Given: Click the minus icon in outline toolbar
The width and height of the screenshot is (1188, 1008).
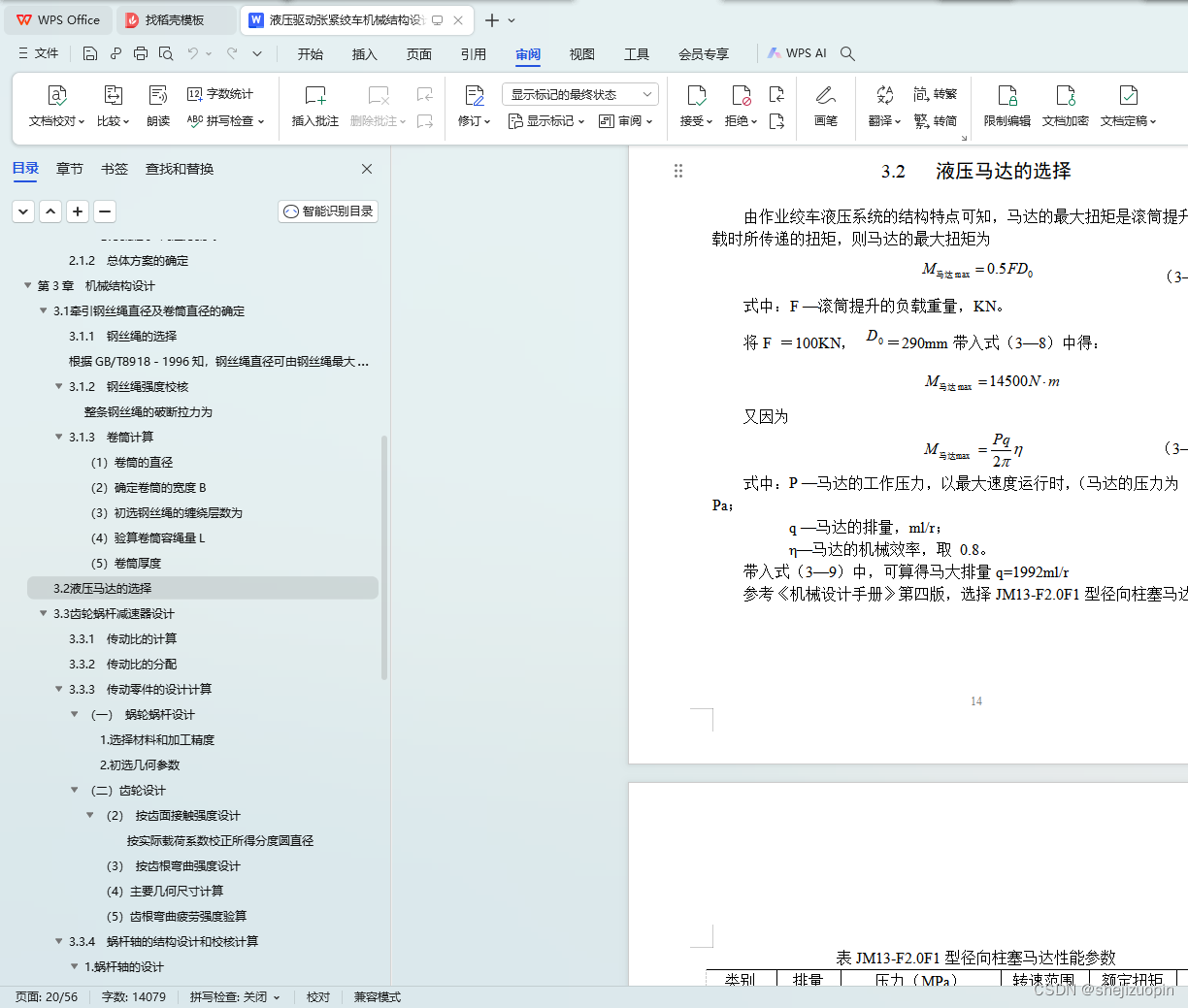Looking at the screenshot, I should [105, 211].
